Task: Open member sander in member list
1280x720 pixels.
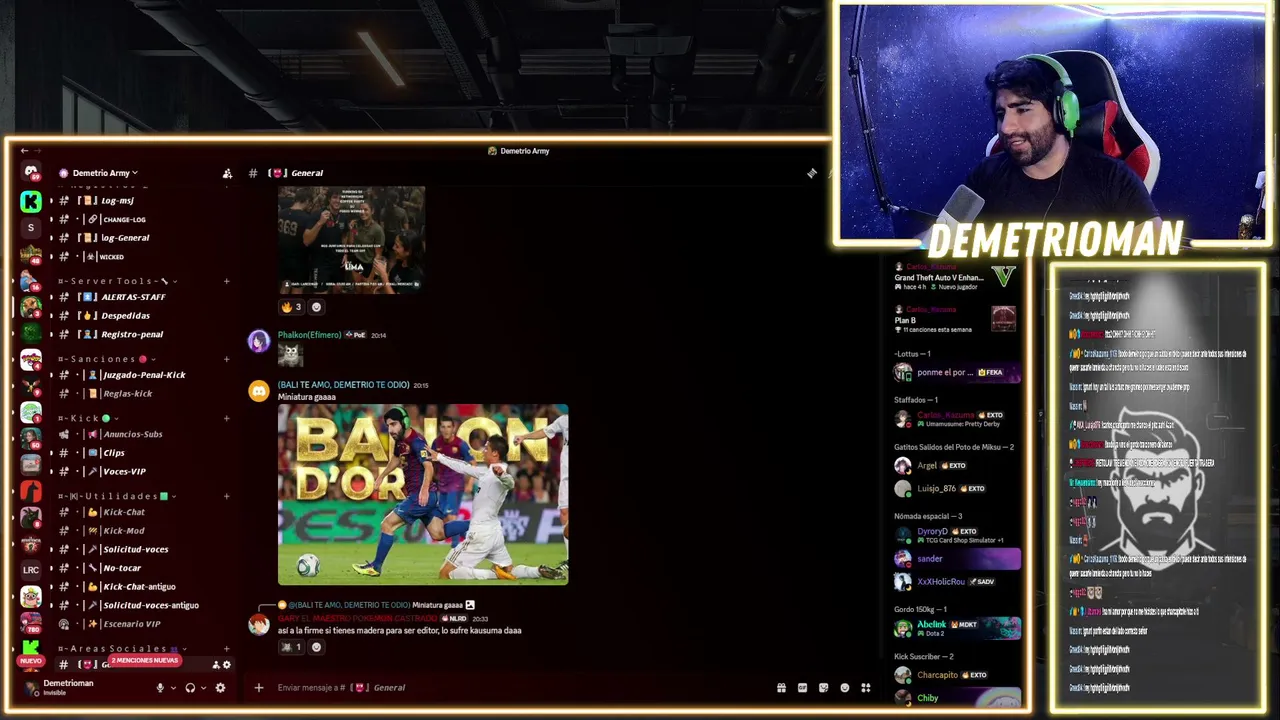Action: (957, 559)
